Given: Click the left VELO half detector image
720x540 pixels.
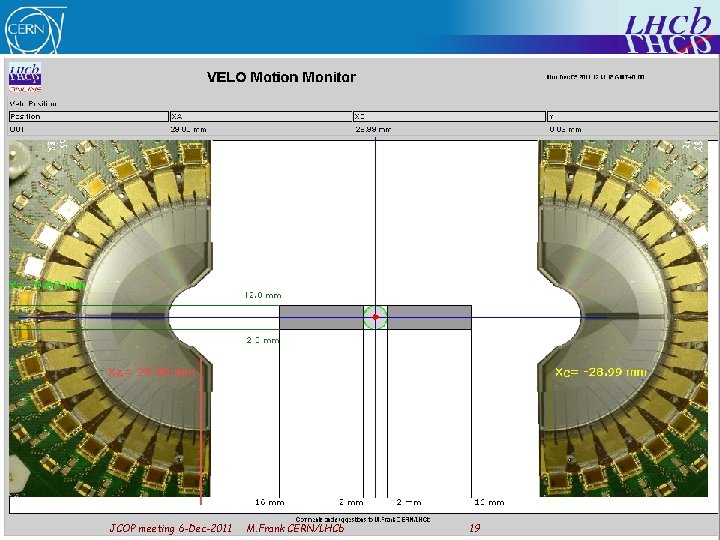Looking at the screenshot, I should 110,318.
